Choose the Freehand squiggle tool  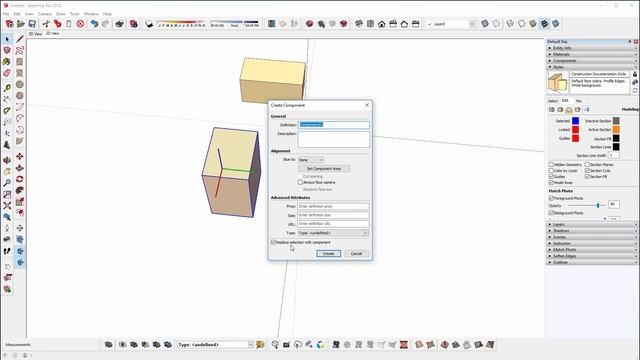[20, 51]
